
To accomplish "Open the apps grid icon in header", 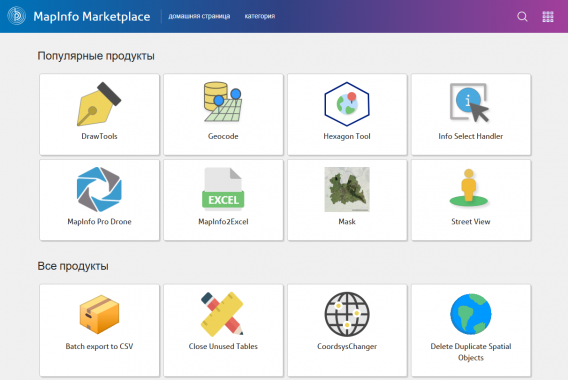I will coord(548,16).
